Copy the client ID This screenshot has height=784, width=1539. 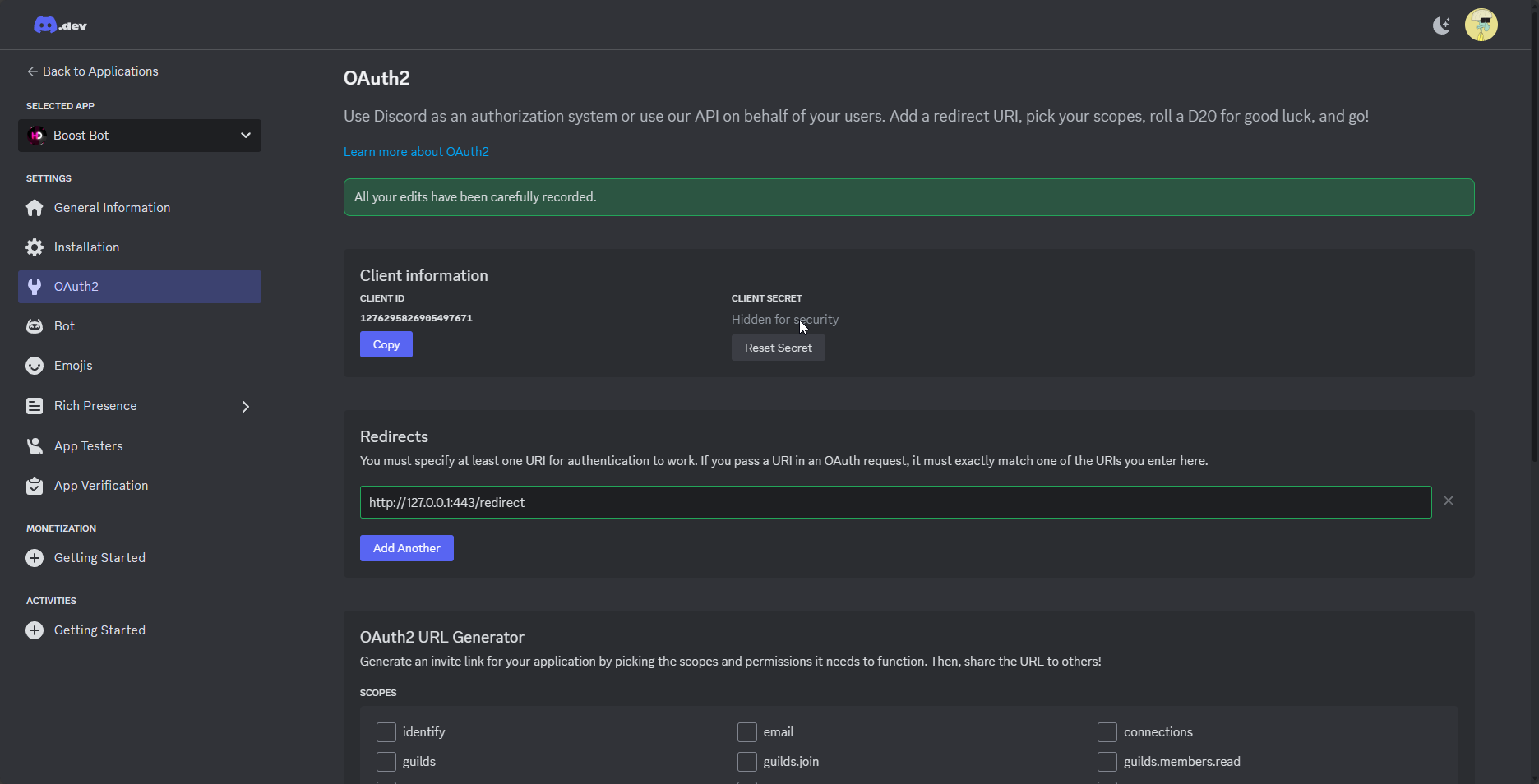pos(386,345)
